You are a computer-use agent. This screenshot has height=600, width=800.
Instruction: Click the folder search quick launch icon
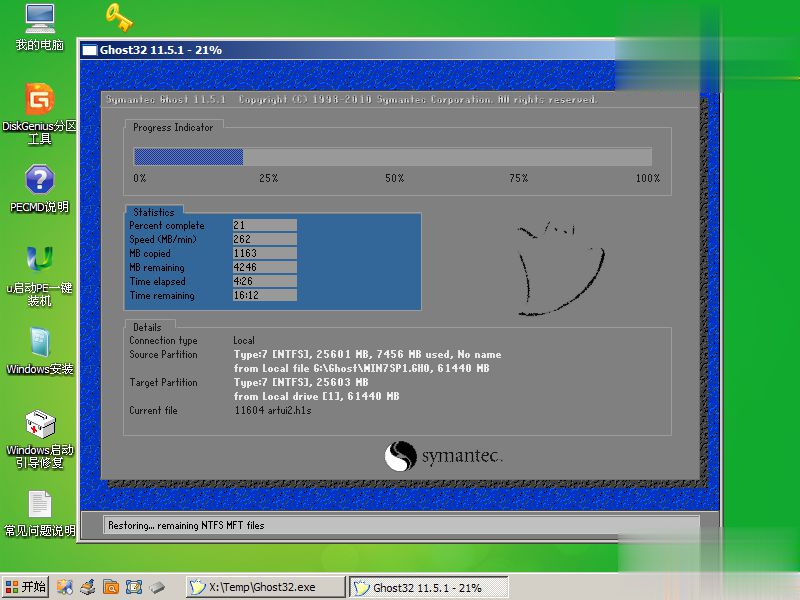point(111,587)
